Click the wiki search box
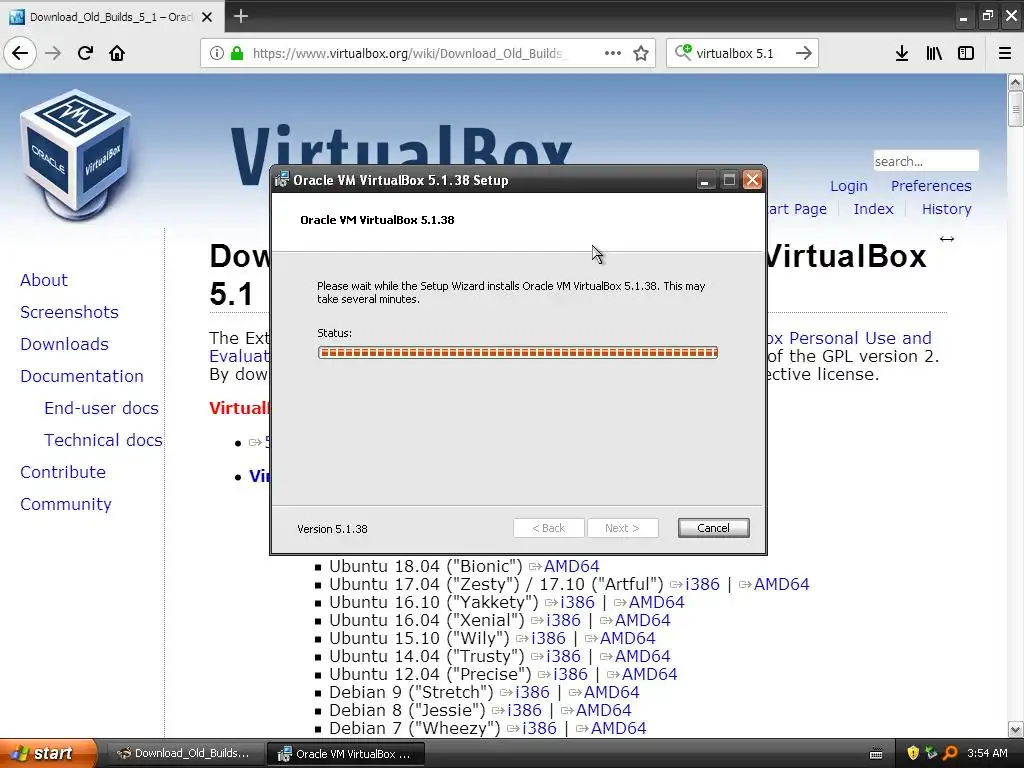1024x768 pixels. (926, 161)
